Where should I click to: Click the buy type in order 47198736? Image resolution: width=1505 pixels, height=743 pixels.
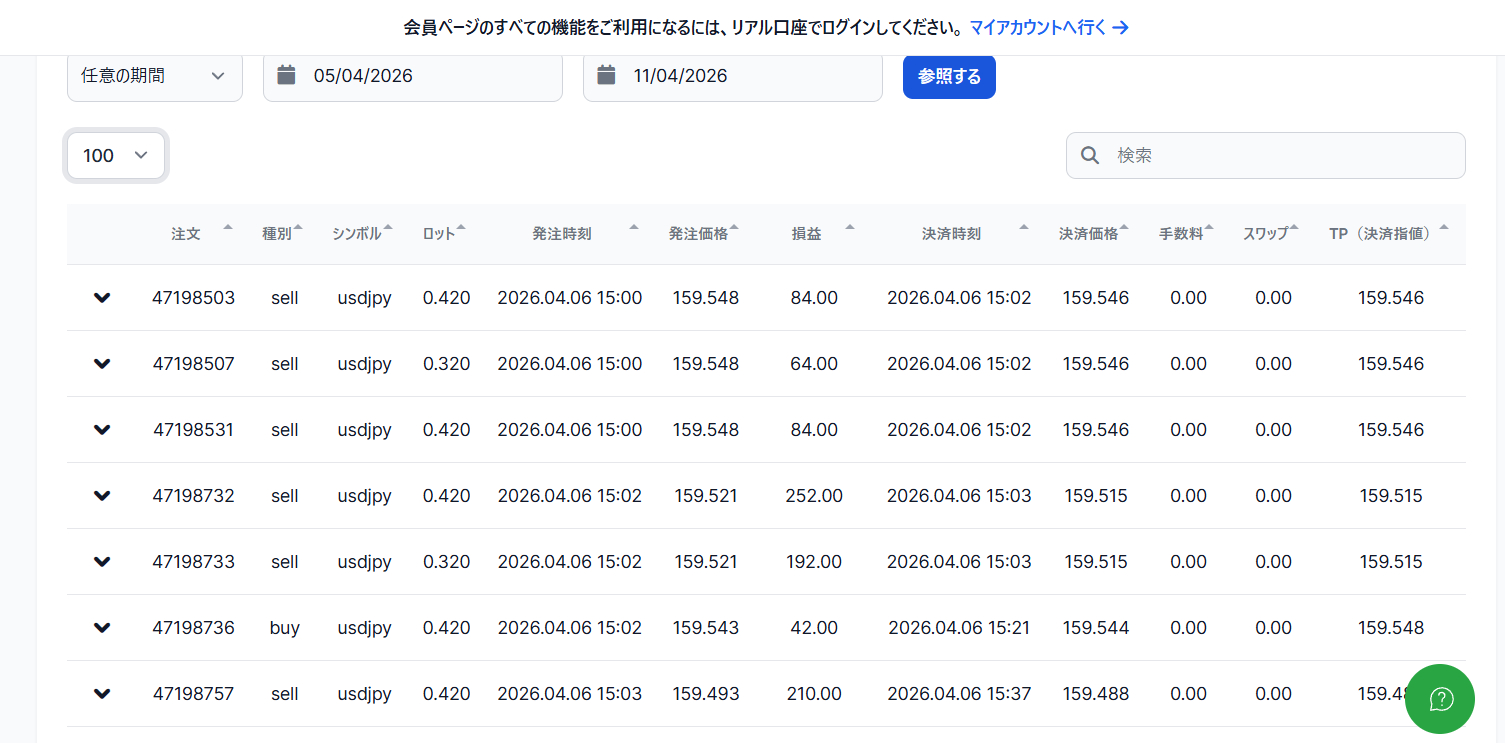(x=285, y=628)
